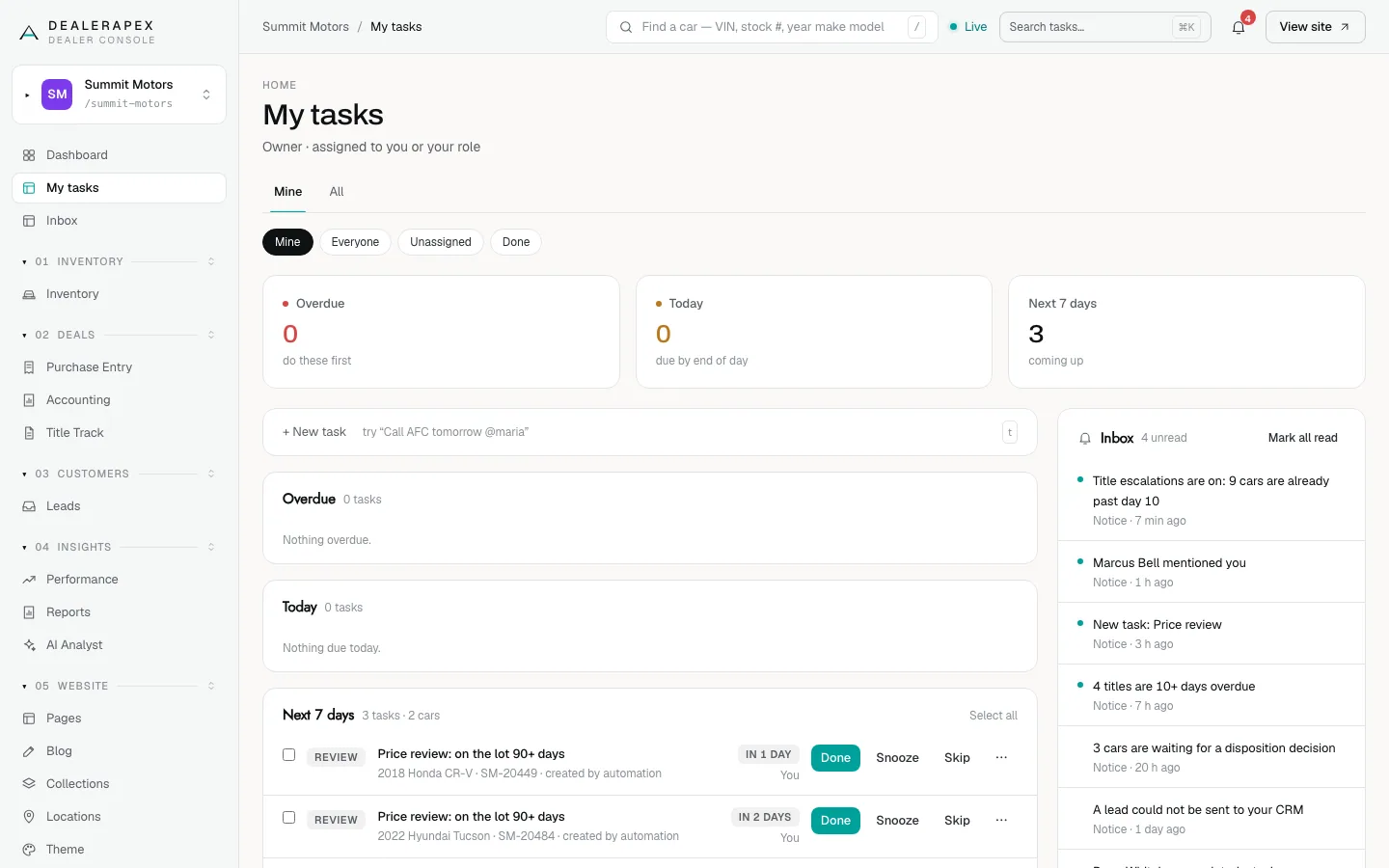
Task: Click the Performance trend icon
Action: coord(29,580)
